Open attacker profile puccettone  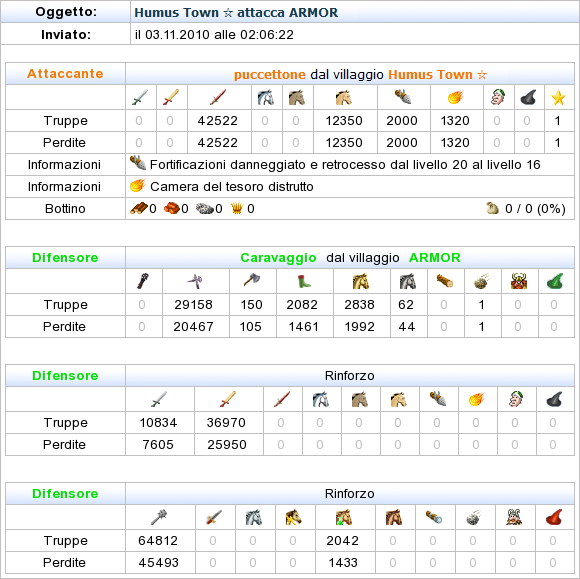(x=270, y=74)
